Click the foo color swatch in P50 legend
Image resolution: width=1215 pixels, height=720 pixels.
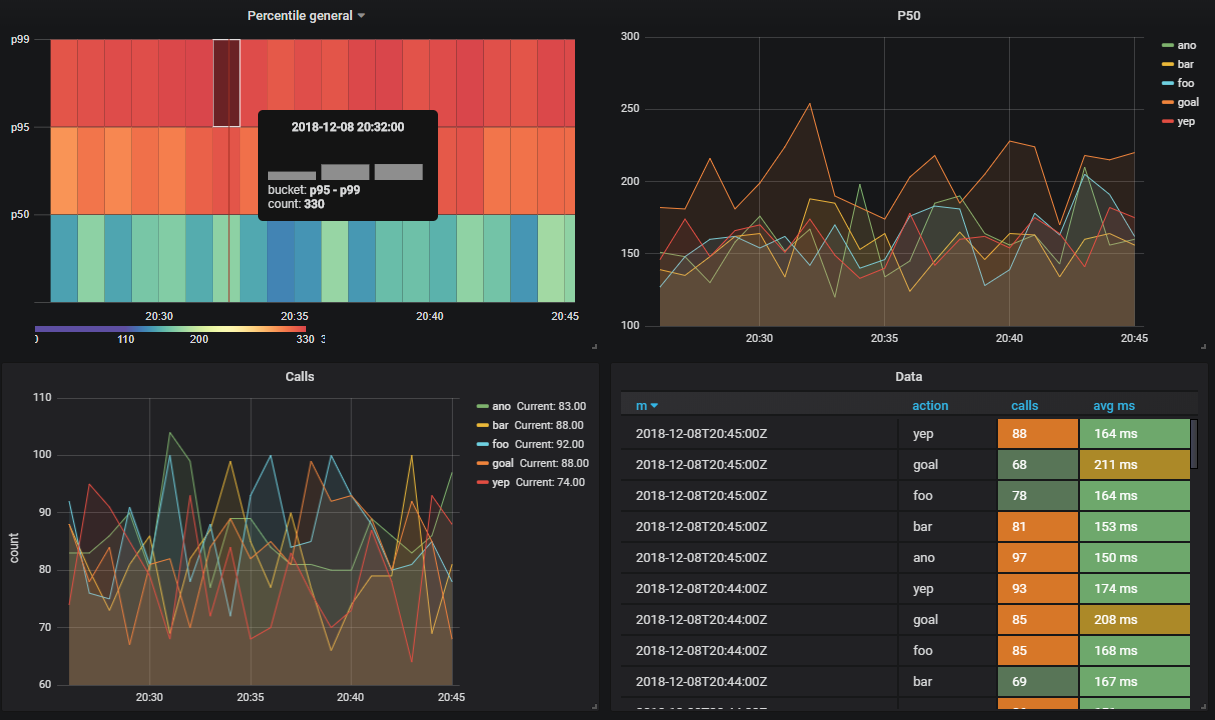(1167, 83)
